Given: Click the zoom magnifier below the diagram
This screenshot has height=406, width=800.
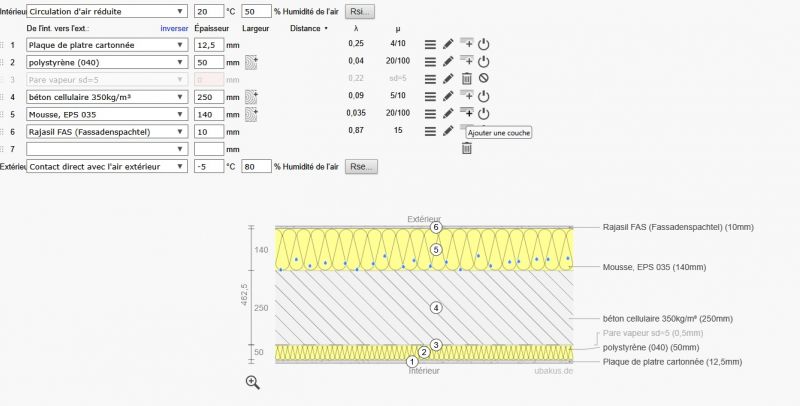Looking at the screenshot, I should click(252, 381).
